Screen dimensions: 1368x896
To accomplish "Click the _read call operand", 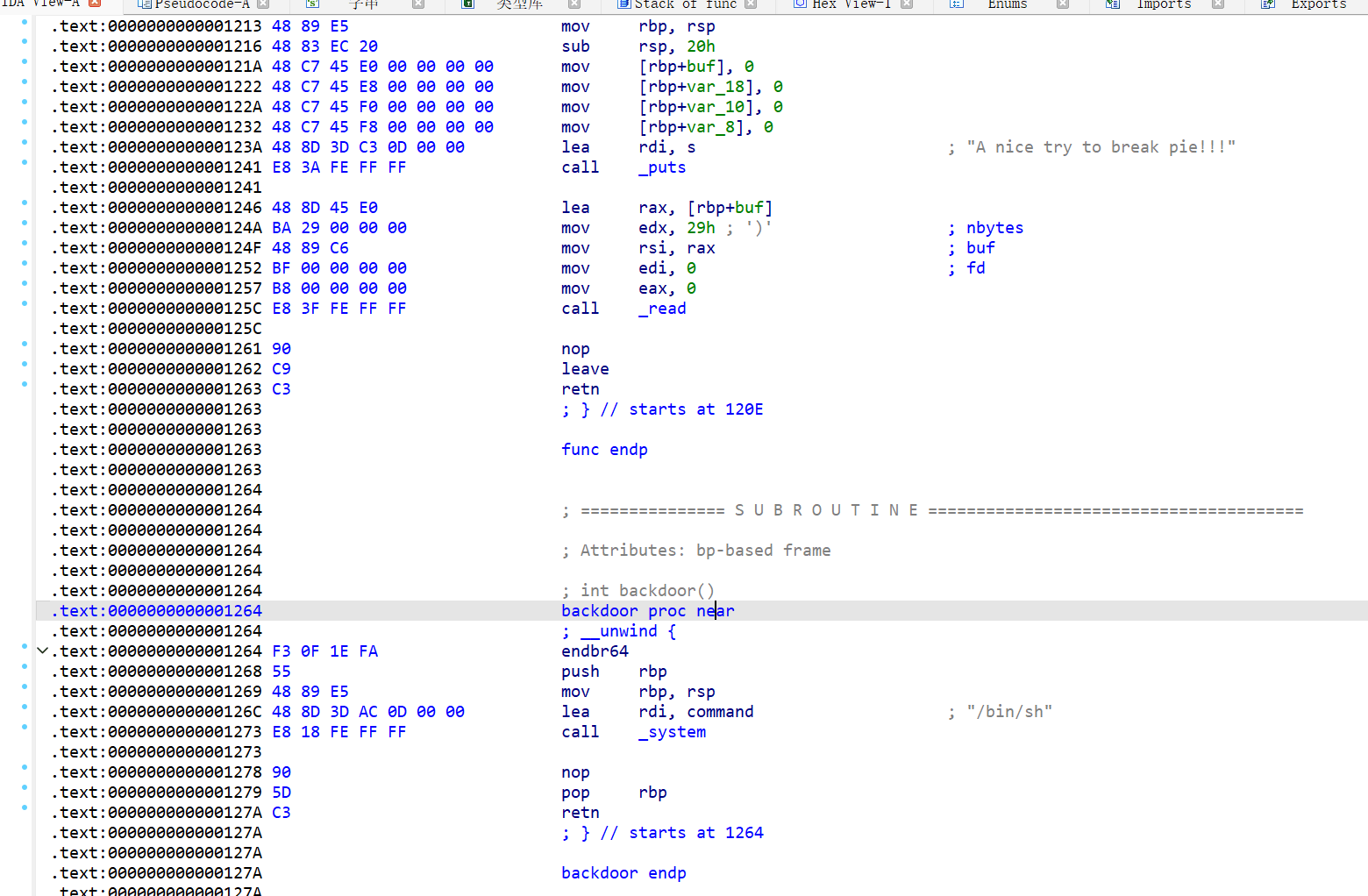I will click(x=662, y=309).
